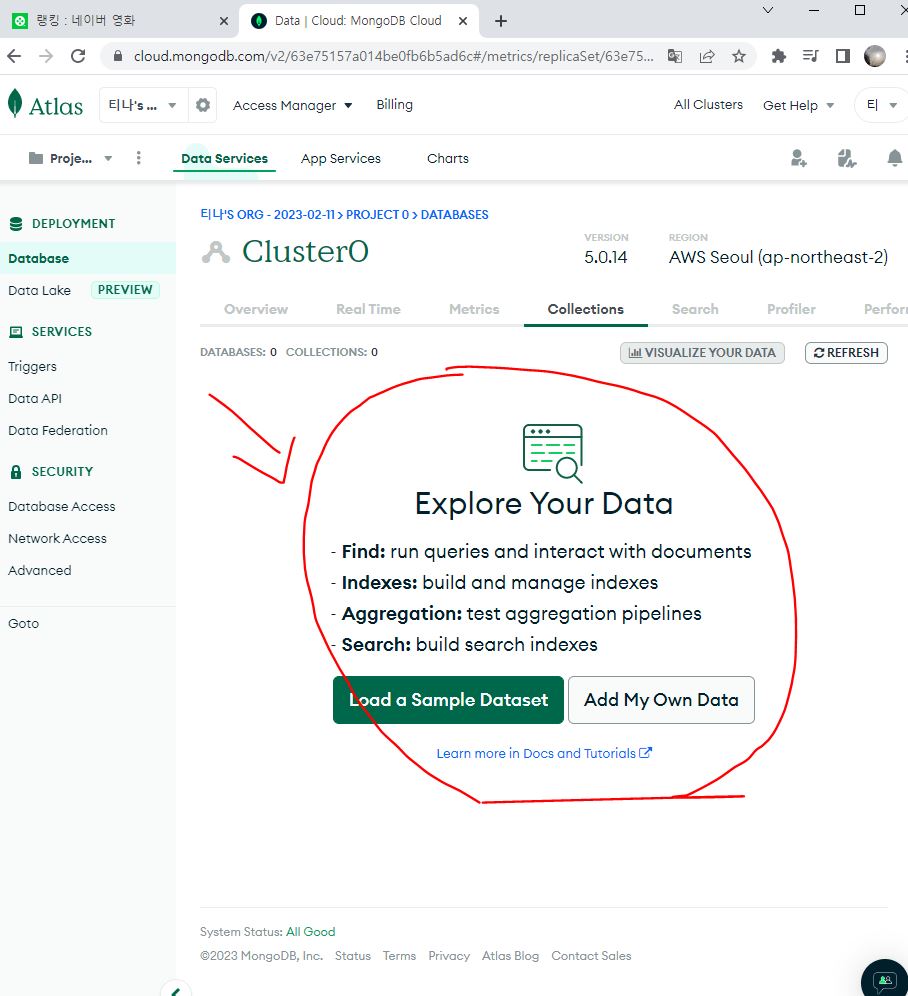Open the browser extensions puzzle icon
The height and width of the screenshot is (996, 908).
coord(778,57)
